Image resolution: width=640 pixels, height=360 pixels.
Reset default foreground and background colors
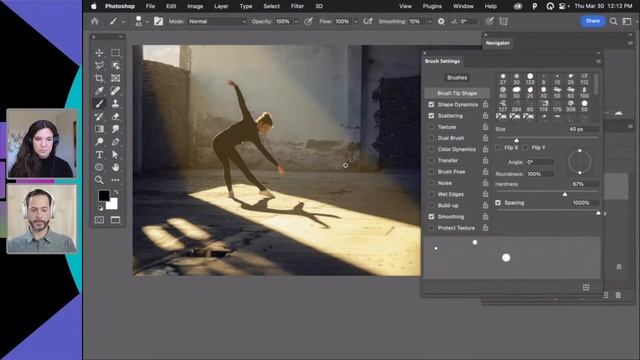(x=100, y=208)
